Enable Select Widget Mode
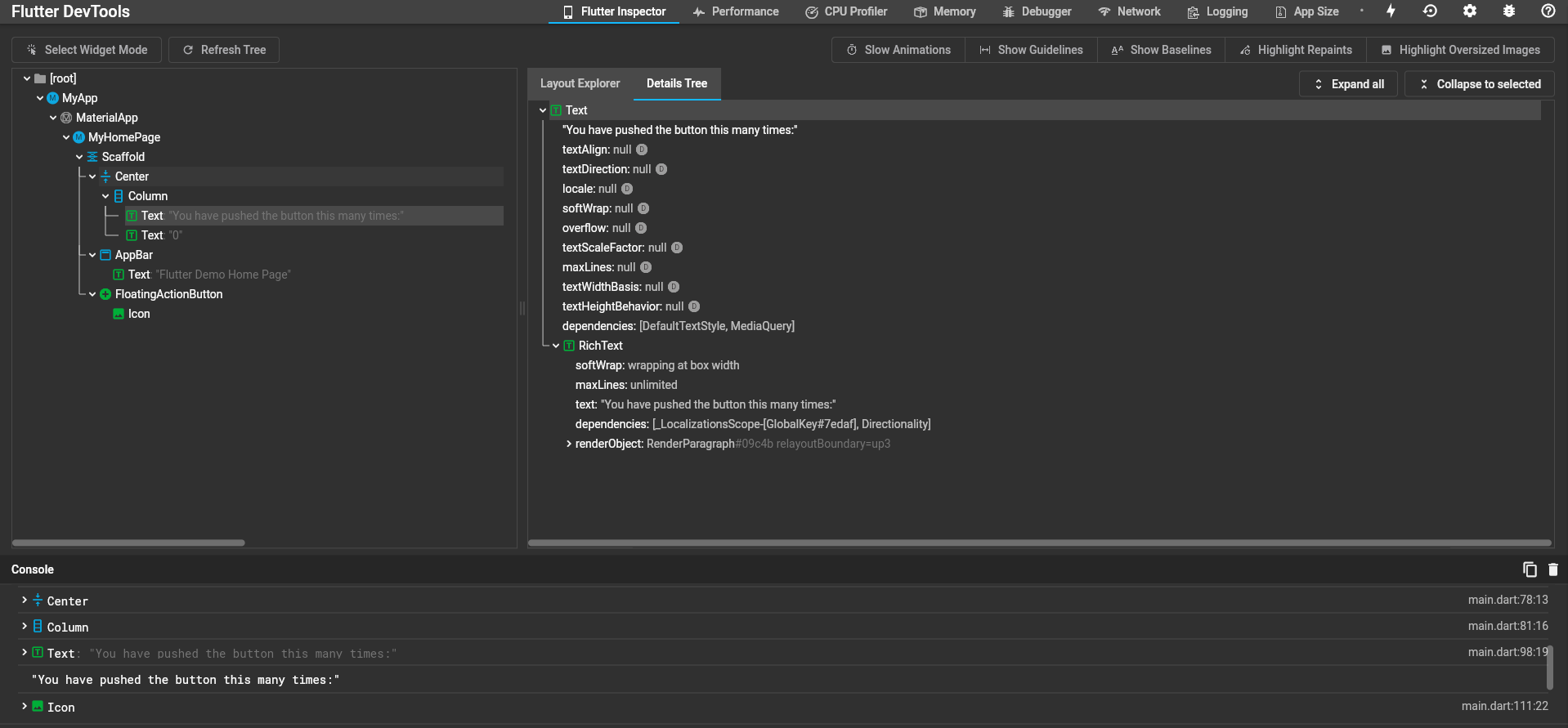Image resolution: width=1568 pixels, height=728 pixels. [x=87, y=50]
